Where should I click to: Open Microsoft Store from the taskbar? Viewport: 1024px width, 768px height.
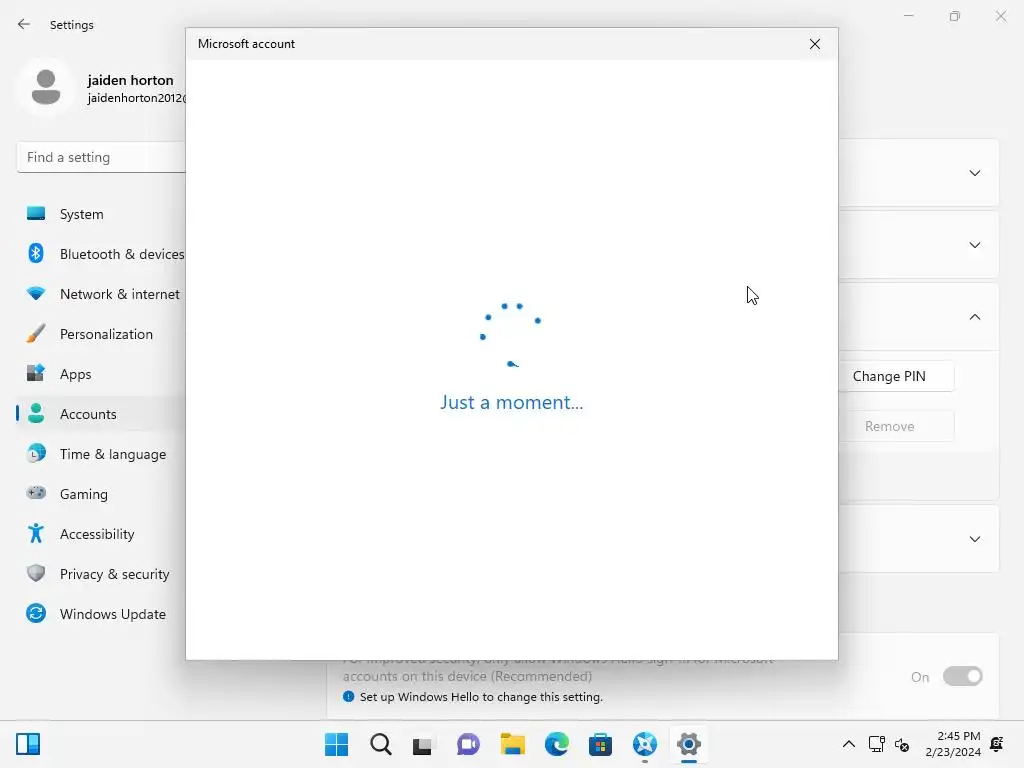[600, 744]
